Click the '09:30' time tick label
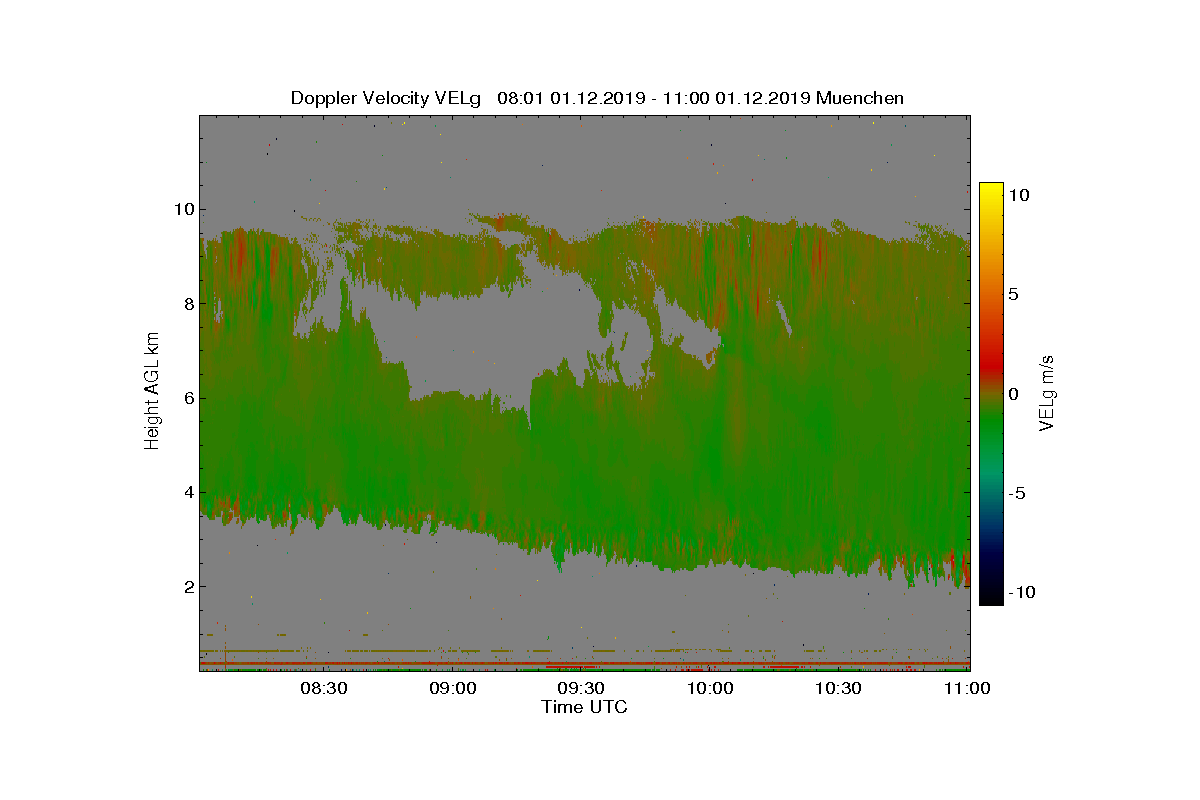The height and width of the screenshot is (800, 1200). [x=581, y=688]
